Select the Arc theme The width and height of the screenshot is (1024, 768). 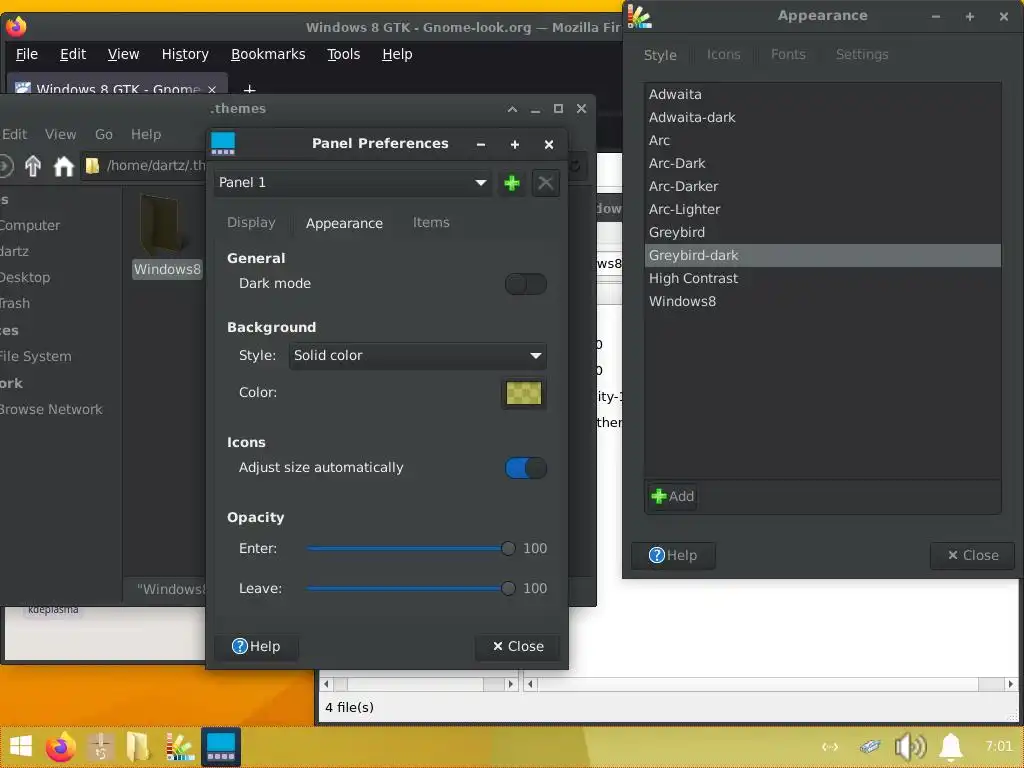click(x=822, y=140)
